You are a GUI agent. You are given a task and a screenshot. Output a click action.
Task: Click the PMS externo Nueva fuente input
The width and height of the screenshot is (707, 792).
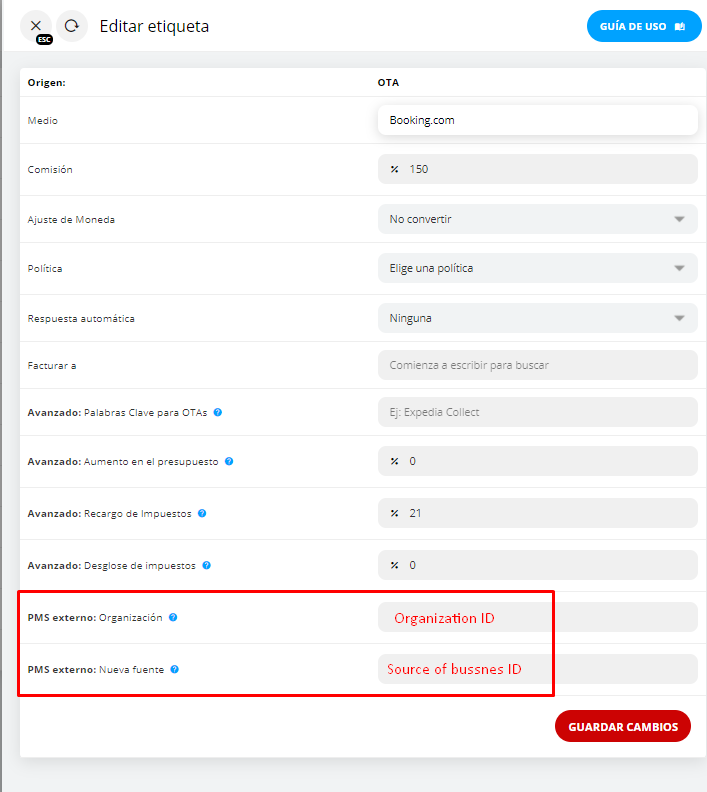(537, 669)
